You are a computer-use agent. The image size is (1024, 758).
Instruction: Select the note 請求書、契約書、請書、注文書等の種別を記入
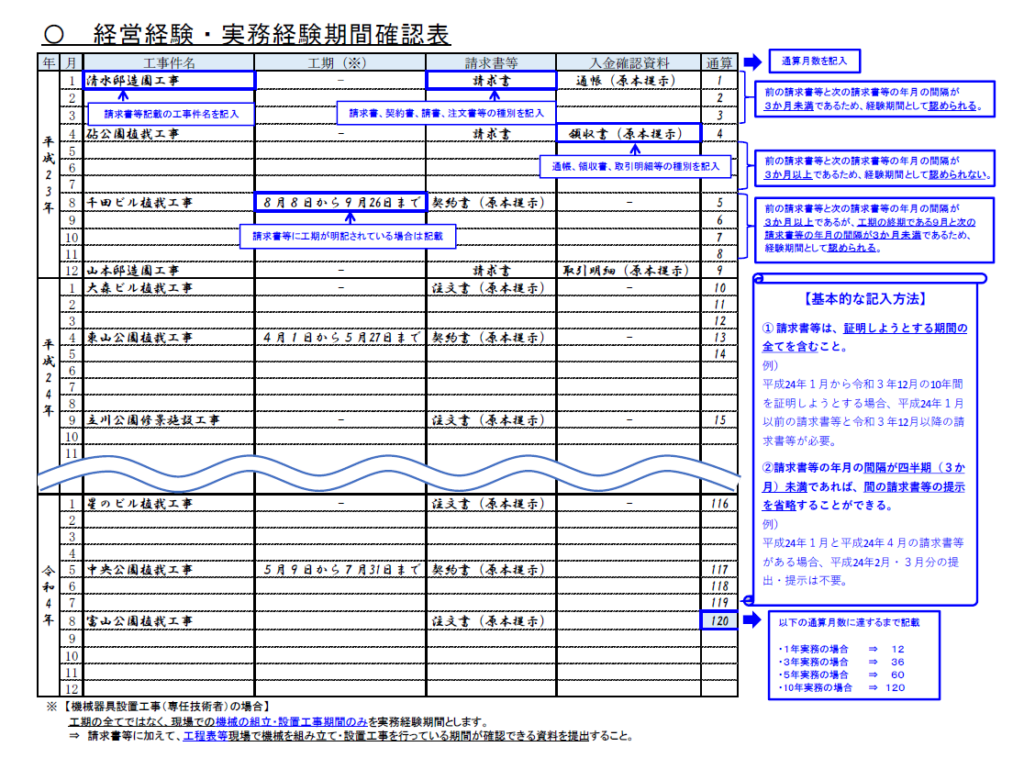click(446, 113)
